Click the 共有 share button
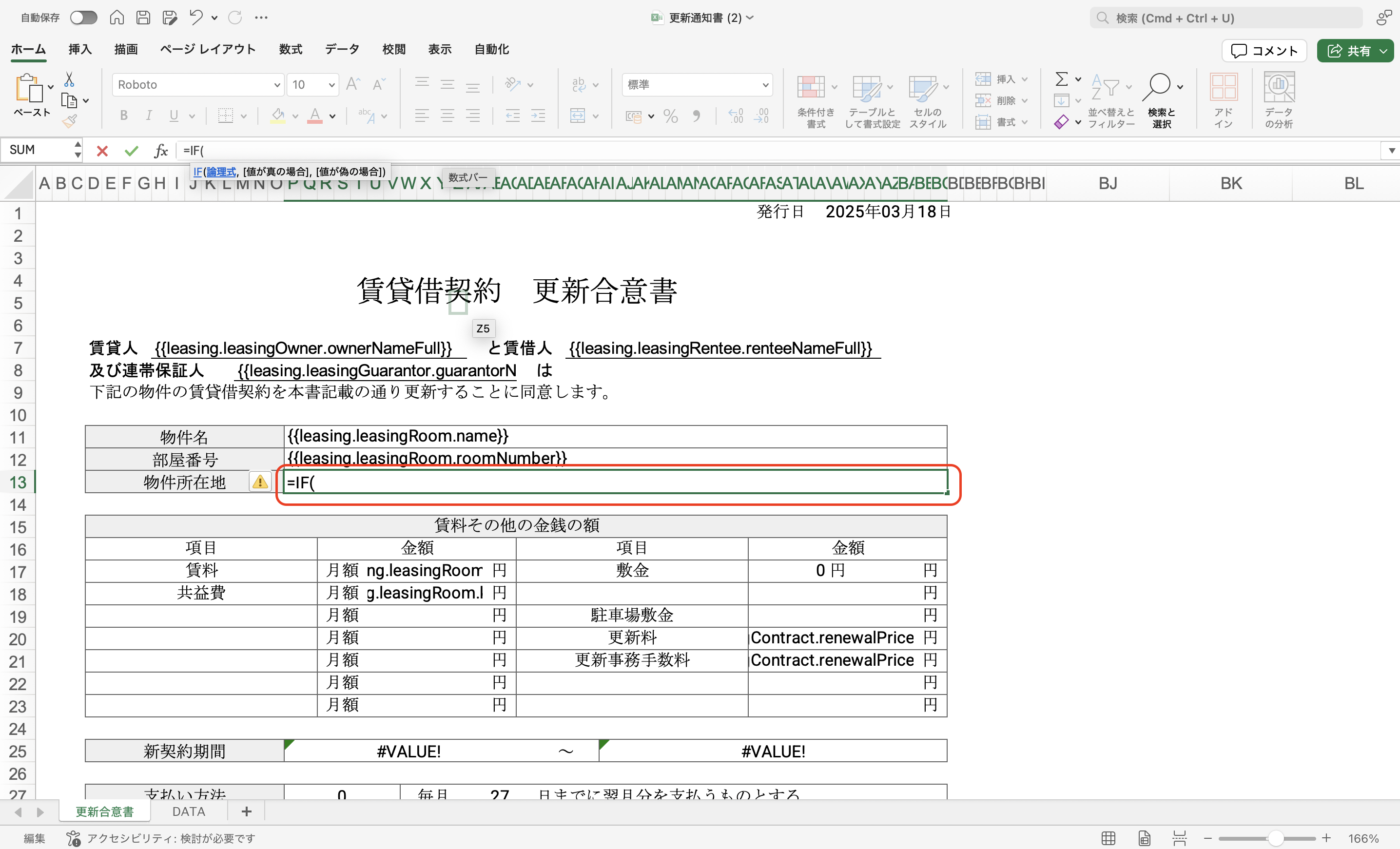 coord(1355,51)
